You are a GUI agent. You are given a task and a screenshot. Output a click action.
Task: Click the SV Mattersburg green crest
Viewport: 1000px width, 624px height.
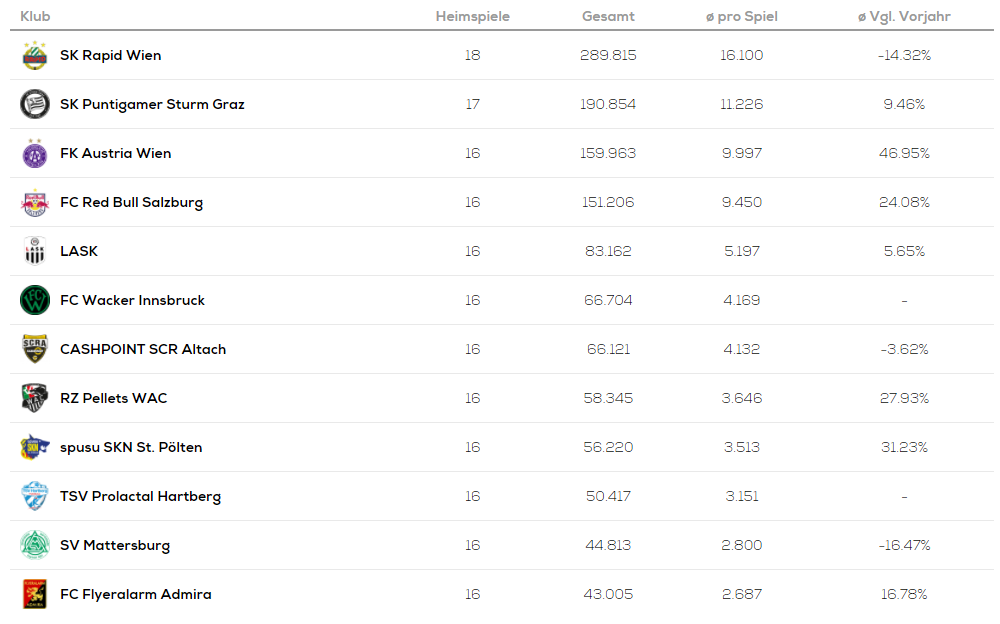pyautogui.click(x=35, y=545)
